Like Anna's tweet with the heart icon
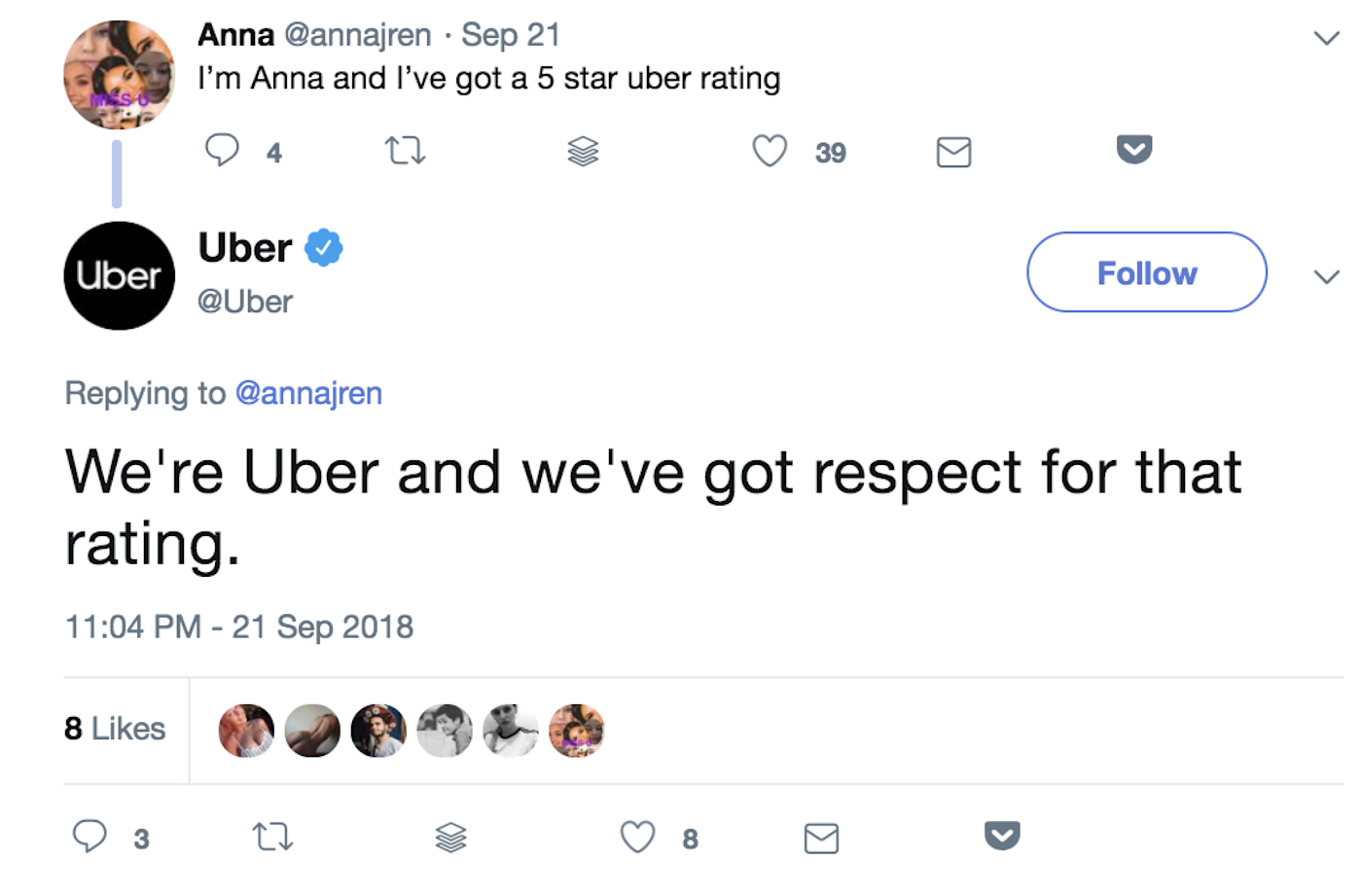The image size is (1362, 896). coord(770,151)
